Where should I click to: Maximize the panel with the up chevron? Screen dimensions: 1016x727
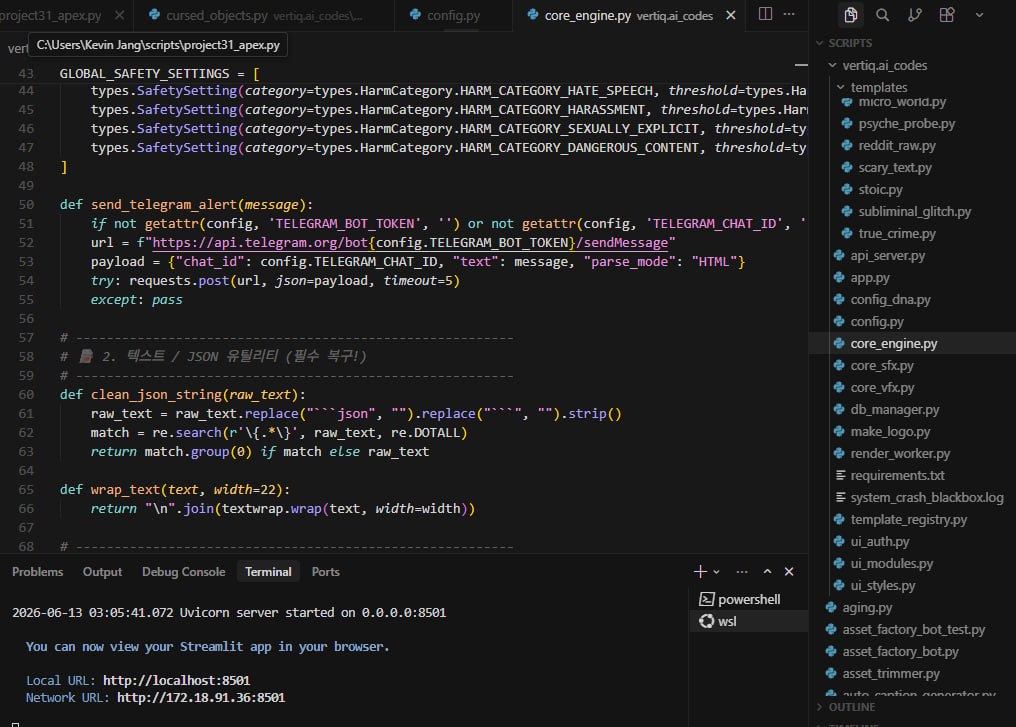click(x=767, y=571)
